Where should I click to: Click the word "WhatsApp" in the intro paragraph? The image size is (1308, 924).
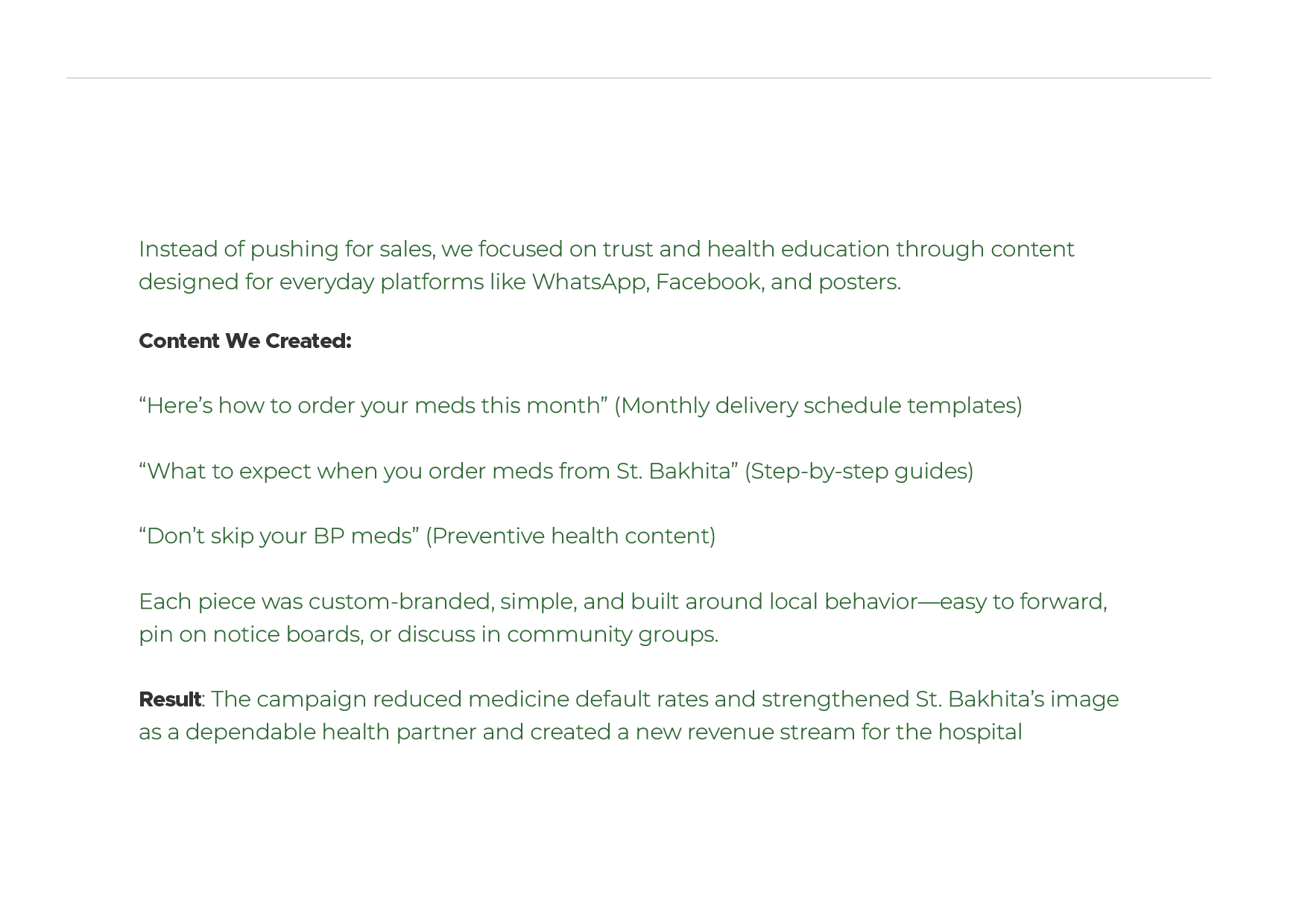pyautogui.click(x=588, y=282)
